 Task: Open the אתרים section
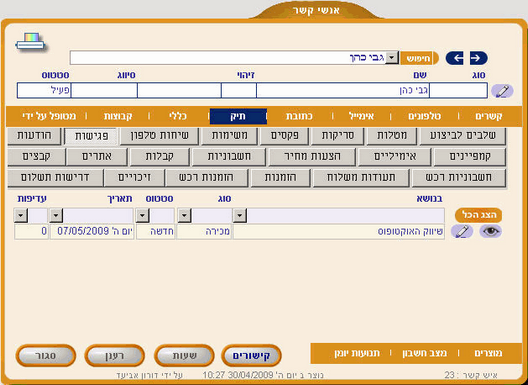point(97,157)
